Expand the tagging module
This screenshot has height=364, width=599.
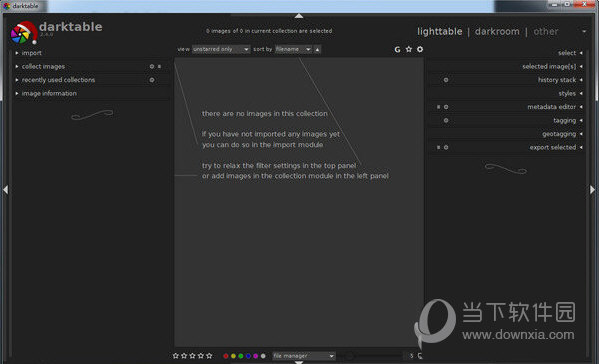[507, 120]
